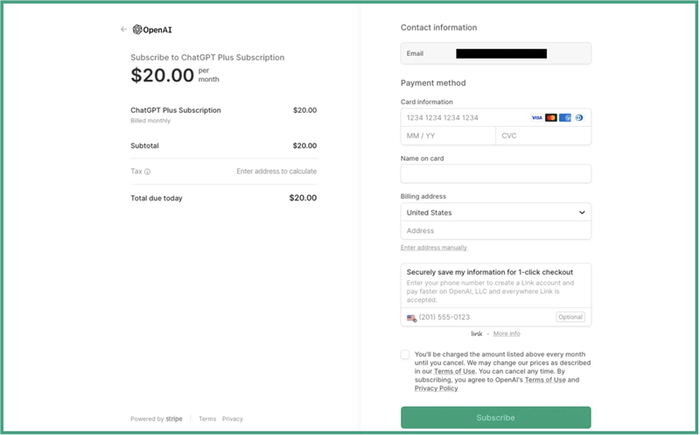Click the phone number field
This screenshot has width=700, height=435.
click(x=480, y=317)
